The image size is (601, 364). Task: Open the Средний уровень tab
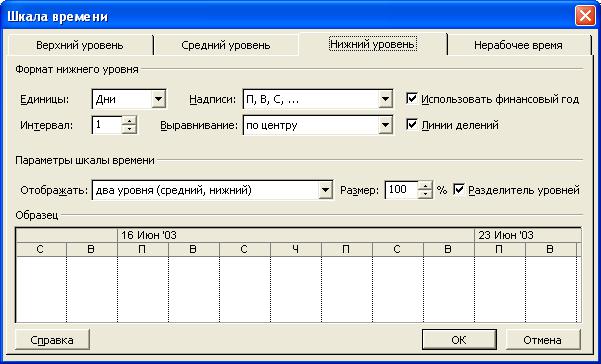tap(226, 45)
